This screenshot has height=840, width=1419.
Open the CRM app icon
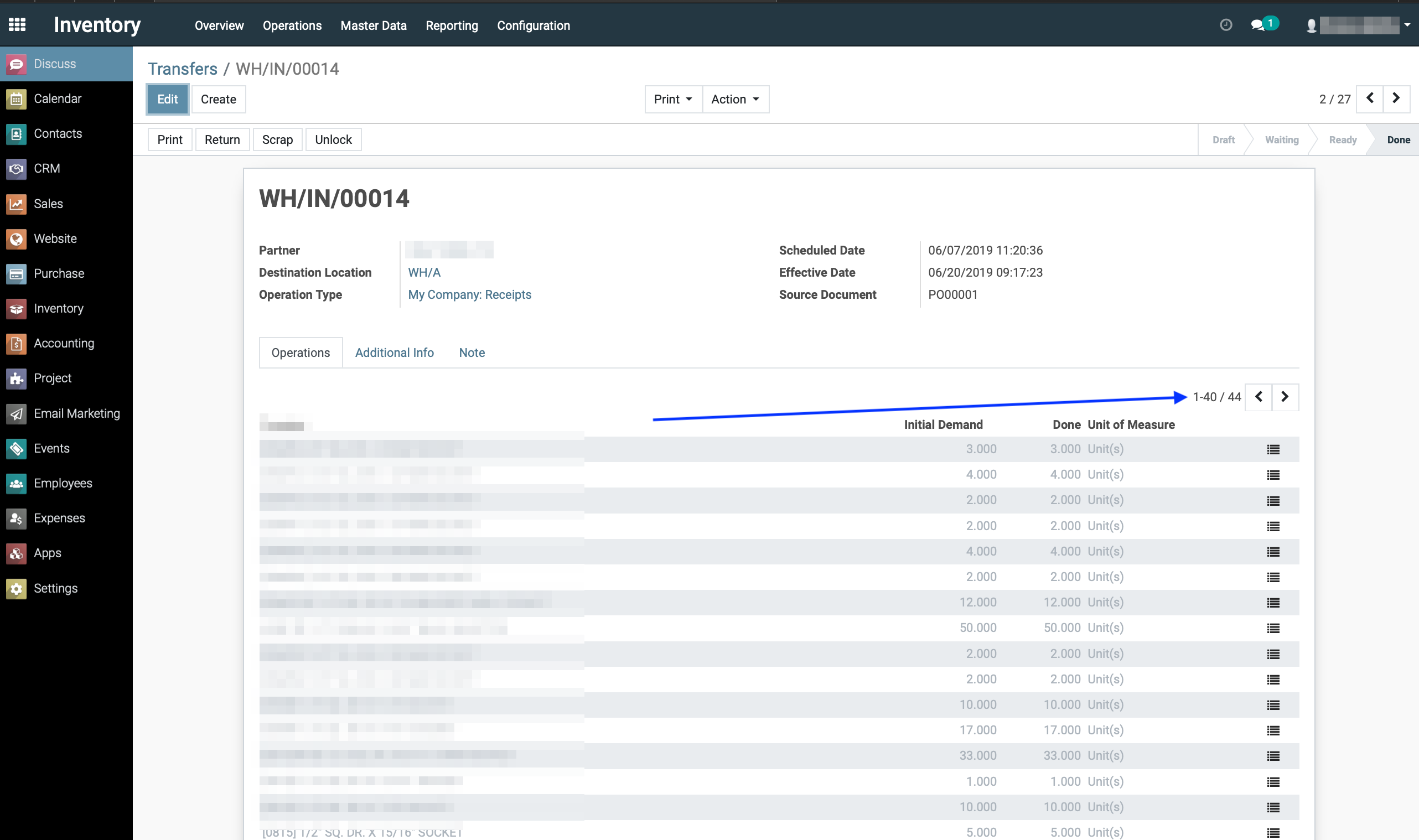[x=17, y=169]
